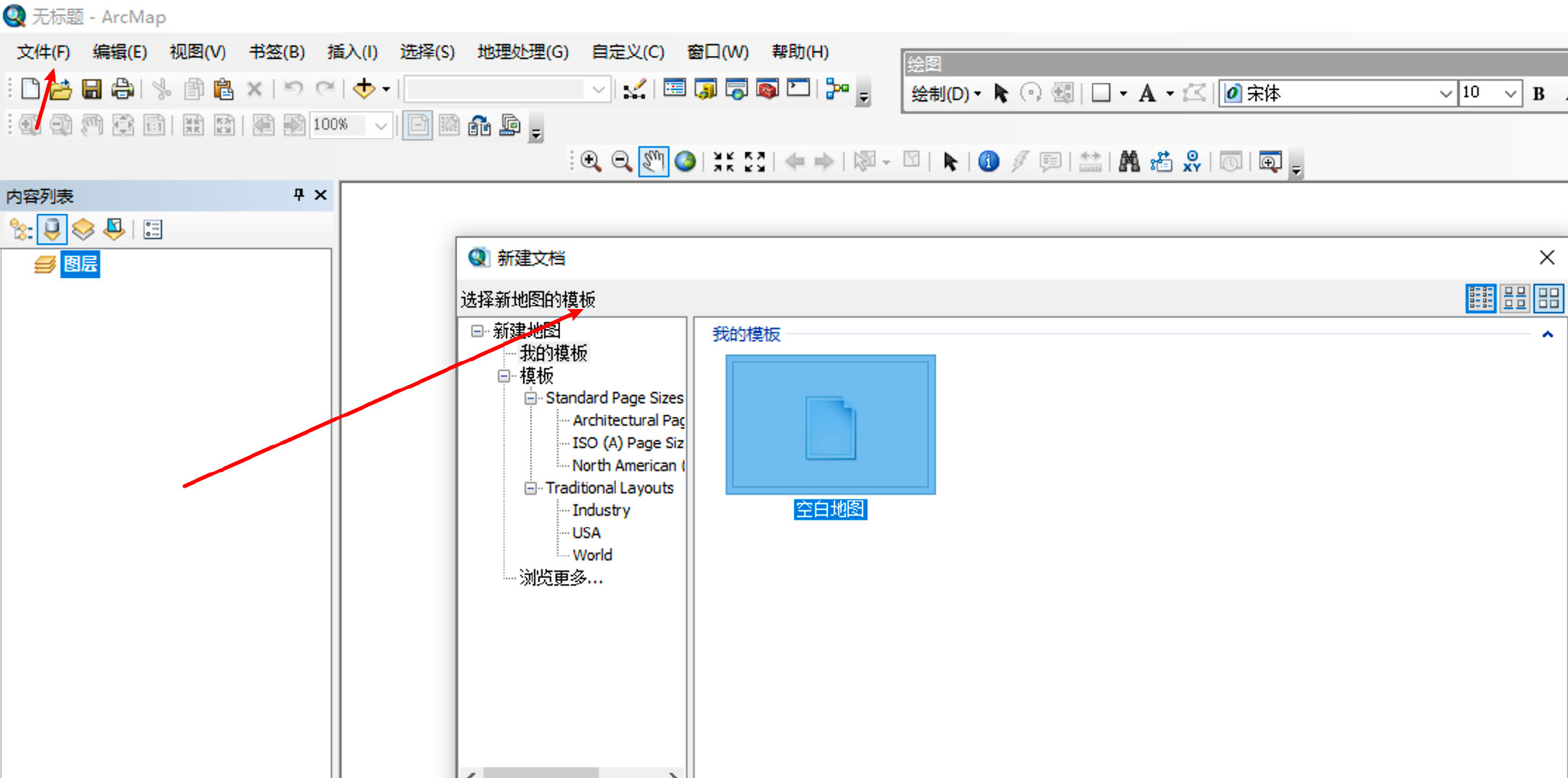Screen dimensions: 1568x778
Task: Select the Pan hand tool
Action: pos(654,161)
